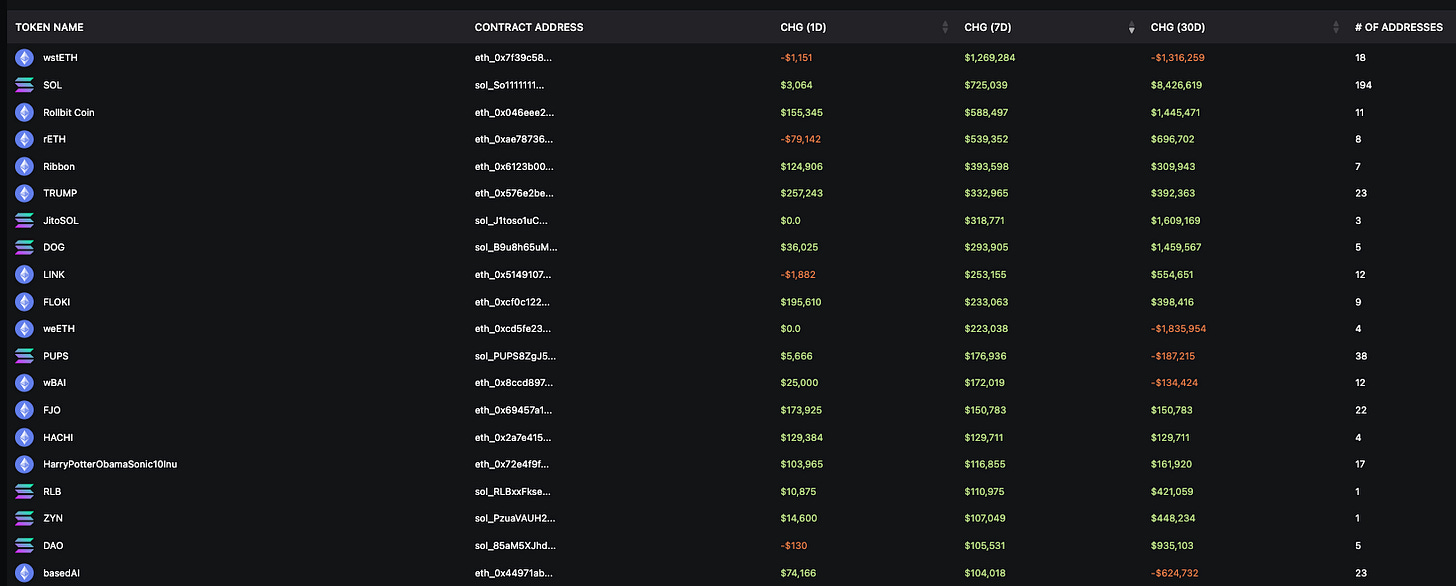The width and height of the screenshot is (1456, 586).
Task: Click the Ethereum icon beside TRUMP
Action: [x=24, y=193]
